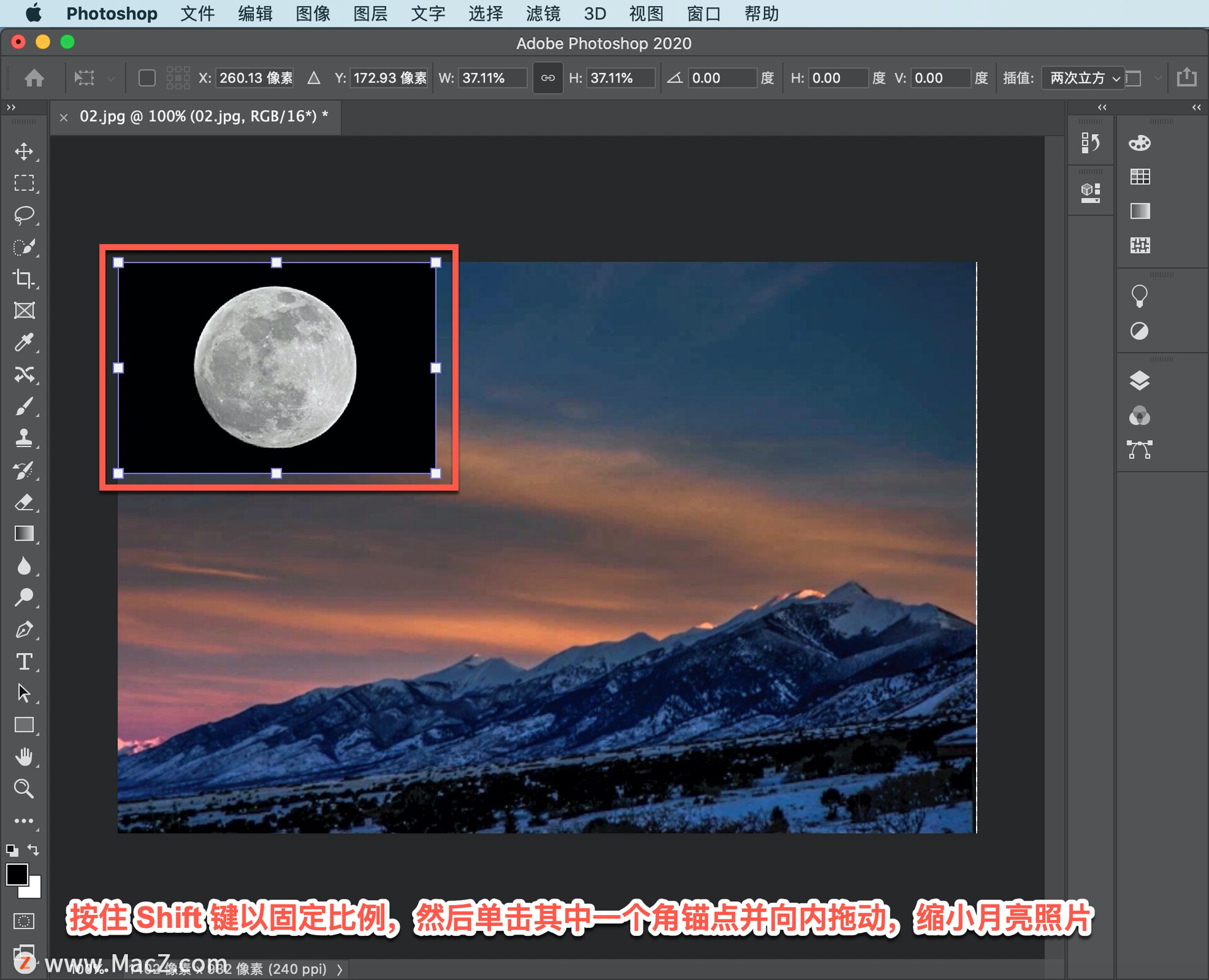
Task: Expand status bar info arrow
Action: pos(340,969)
